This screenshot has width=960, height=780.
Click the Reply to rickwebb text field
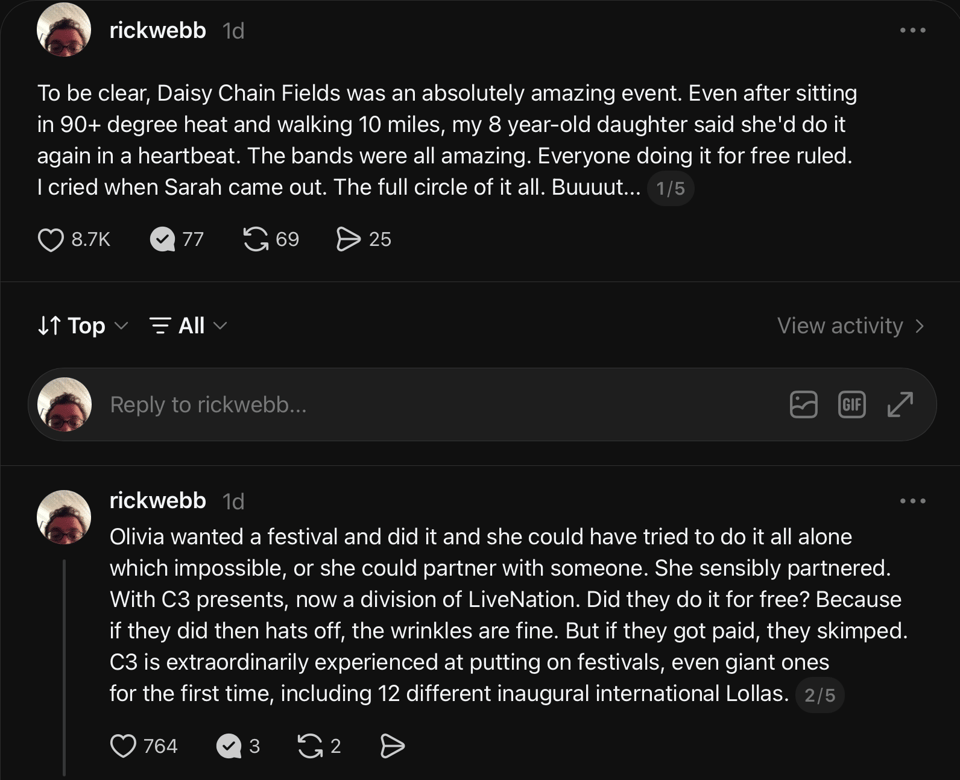pyautogui.click(x=441, y=405)
